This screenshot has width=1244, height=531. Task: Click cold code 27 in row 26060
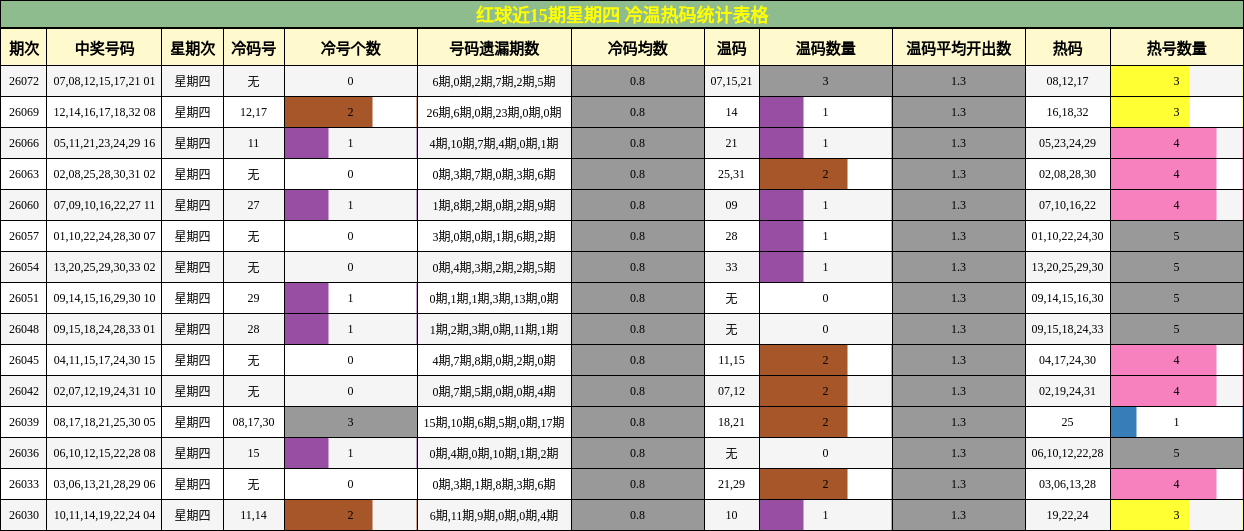click(253, 205)
